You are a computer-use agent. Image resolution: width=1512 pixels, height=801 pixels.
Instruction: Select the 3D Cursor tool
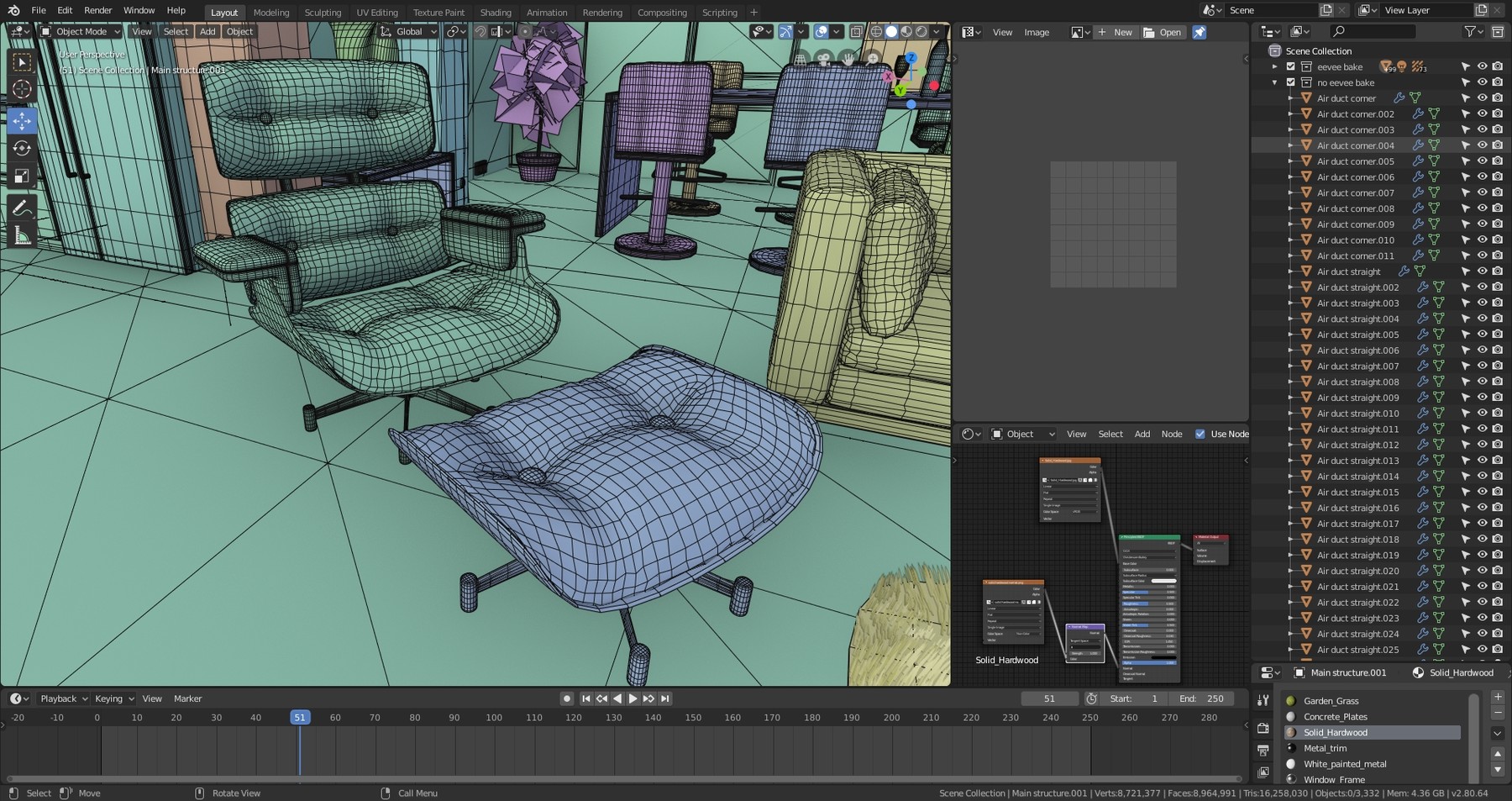pos(22,89)
